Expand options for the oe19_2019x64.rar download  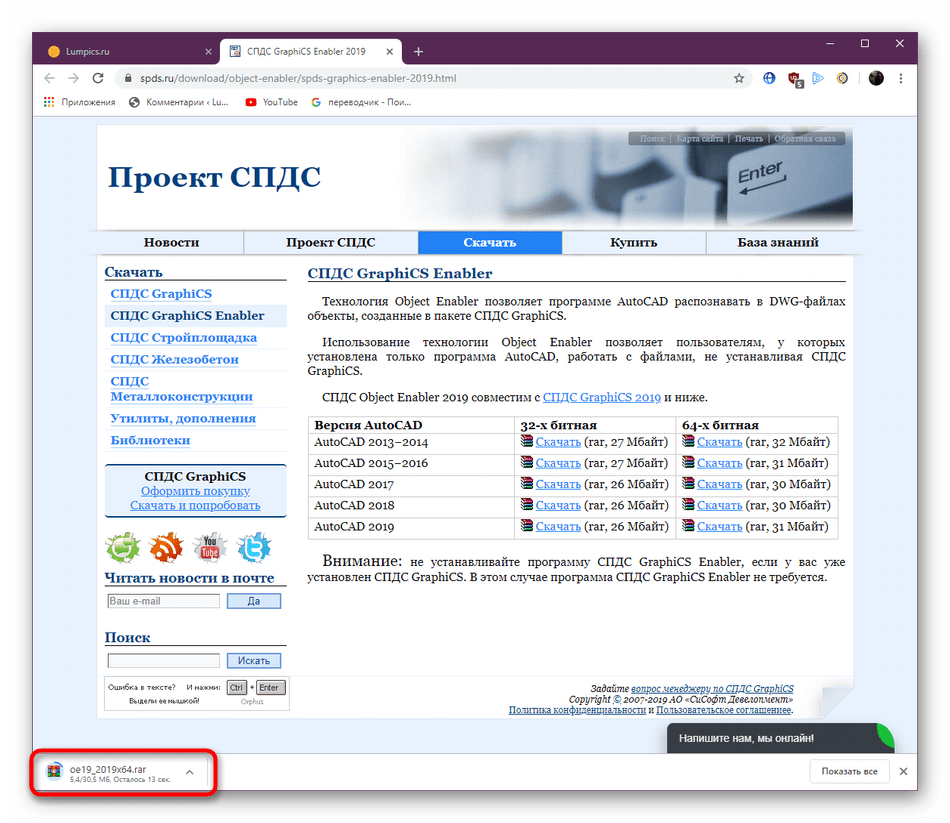tap(189, 772)
